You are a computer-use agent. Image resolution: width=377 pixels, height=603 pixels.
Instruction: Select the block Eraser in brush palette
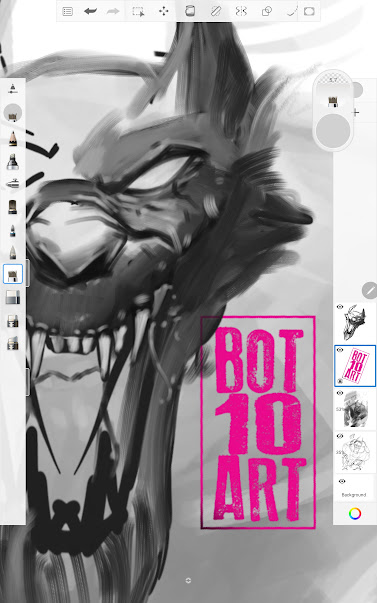(x=13, y=298)
